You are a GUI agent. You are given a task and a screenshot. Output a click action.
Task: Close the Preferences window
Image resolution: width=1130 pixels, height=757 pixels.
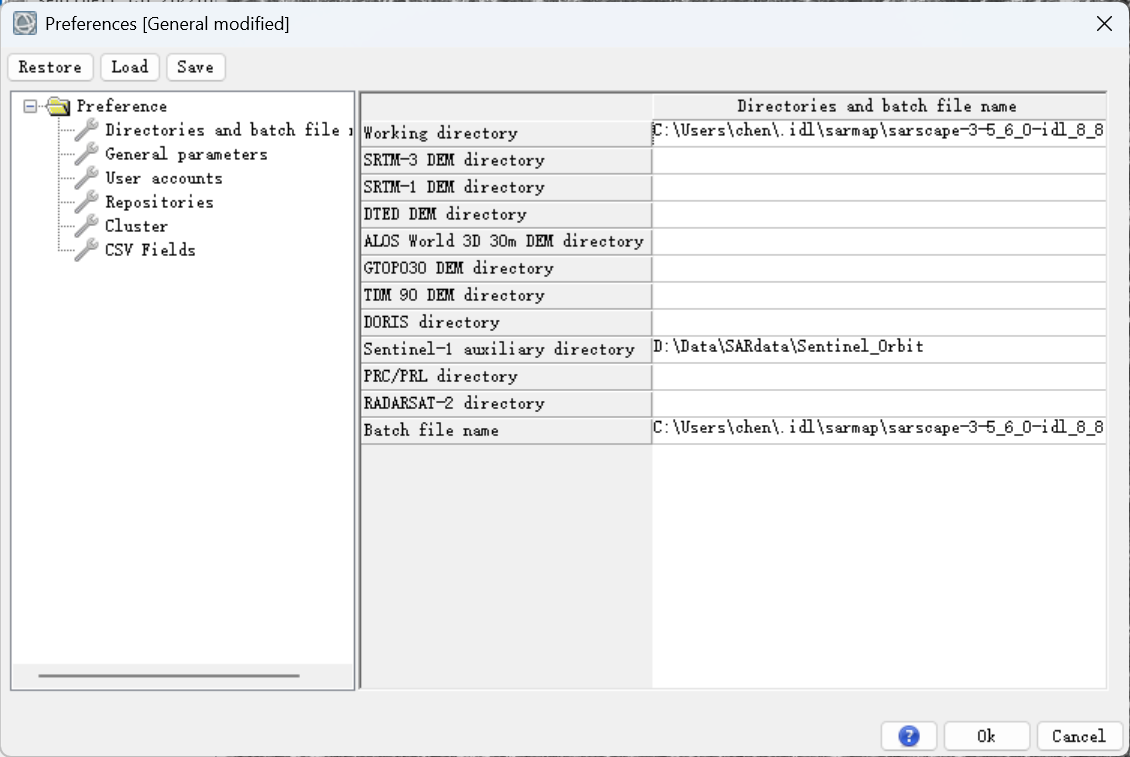point(1103,24)
